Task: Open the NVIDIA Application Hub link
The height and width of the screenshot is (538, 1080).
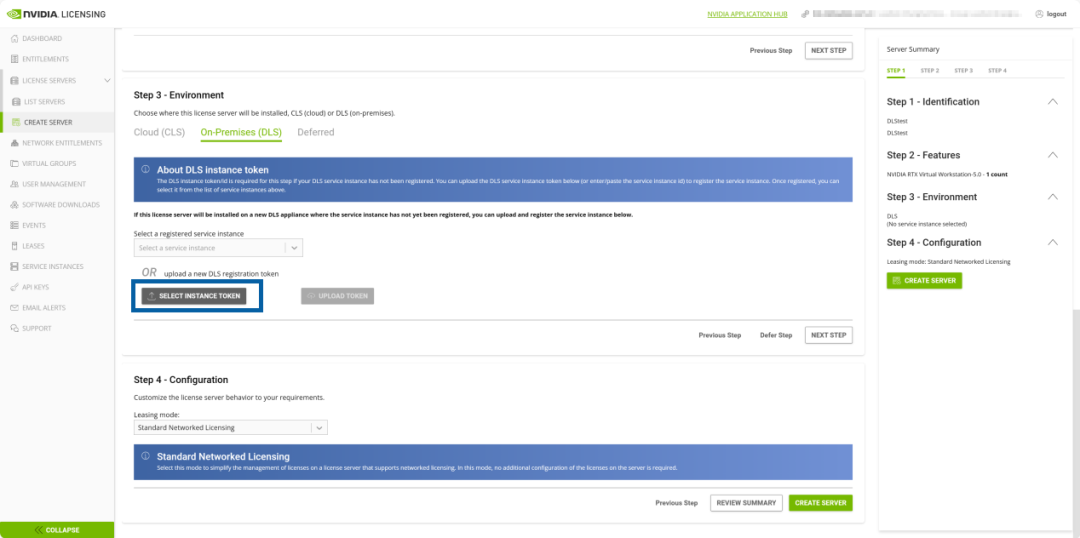Action: pos(747,14)
